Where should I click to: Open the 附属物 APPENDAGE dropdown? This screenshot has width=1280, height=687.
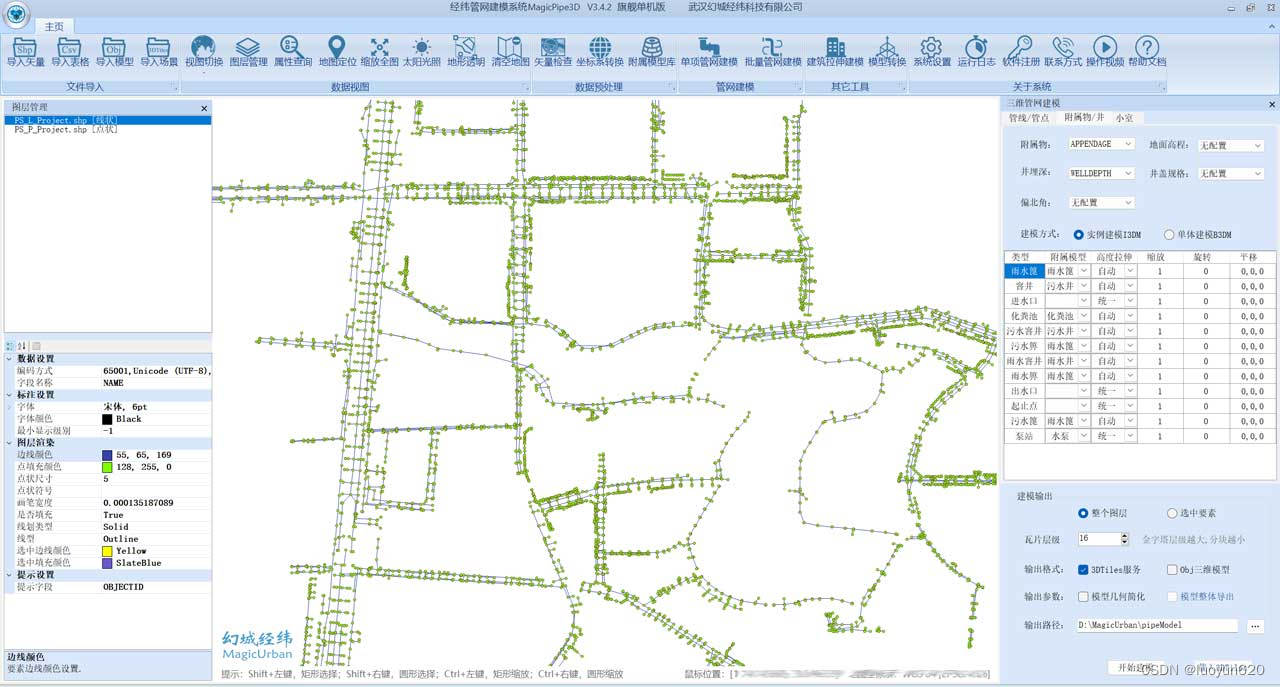click(1101, 144)
